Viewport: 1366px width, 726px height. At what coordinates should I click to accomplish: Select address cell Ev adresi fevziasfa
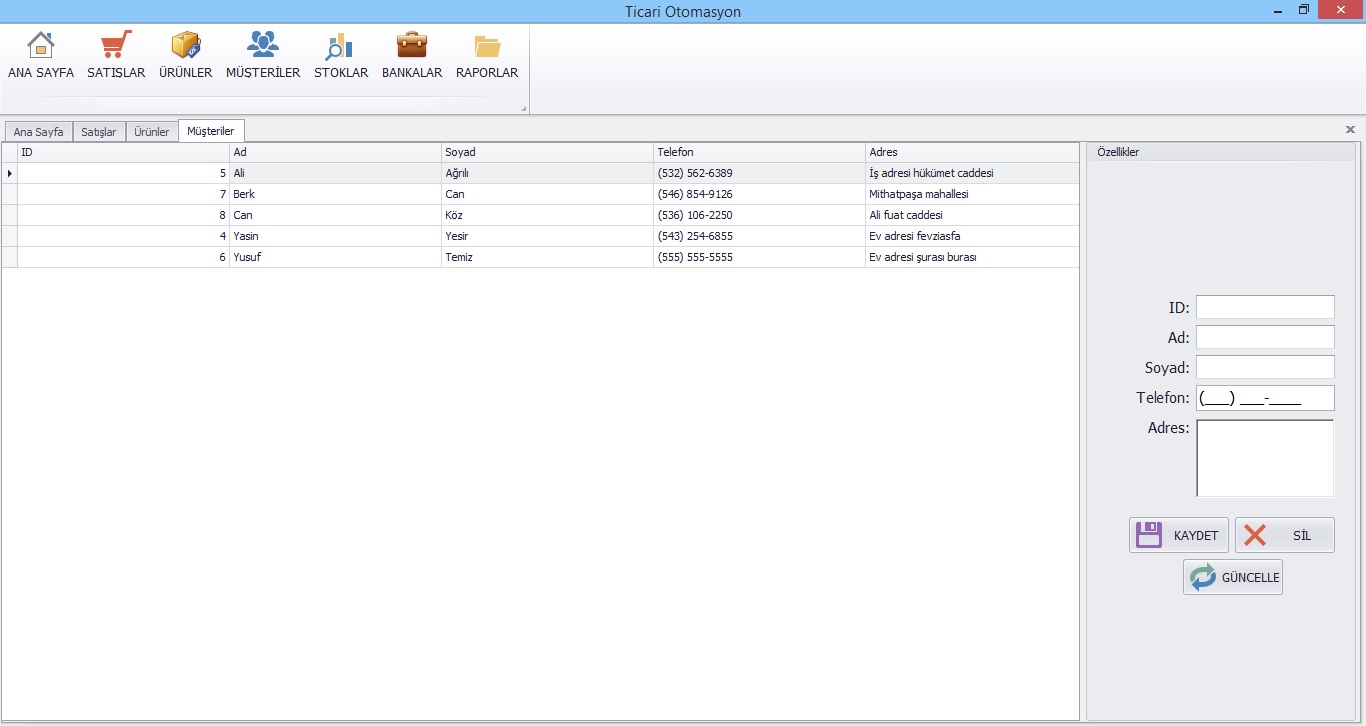(972, 236)
